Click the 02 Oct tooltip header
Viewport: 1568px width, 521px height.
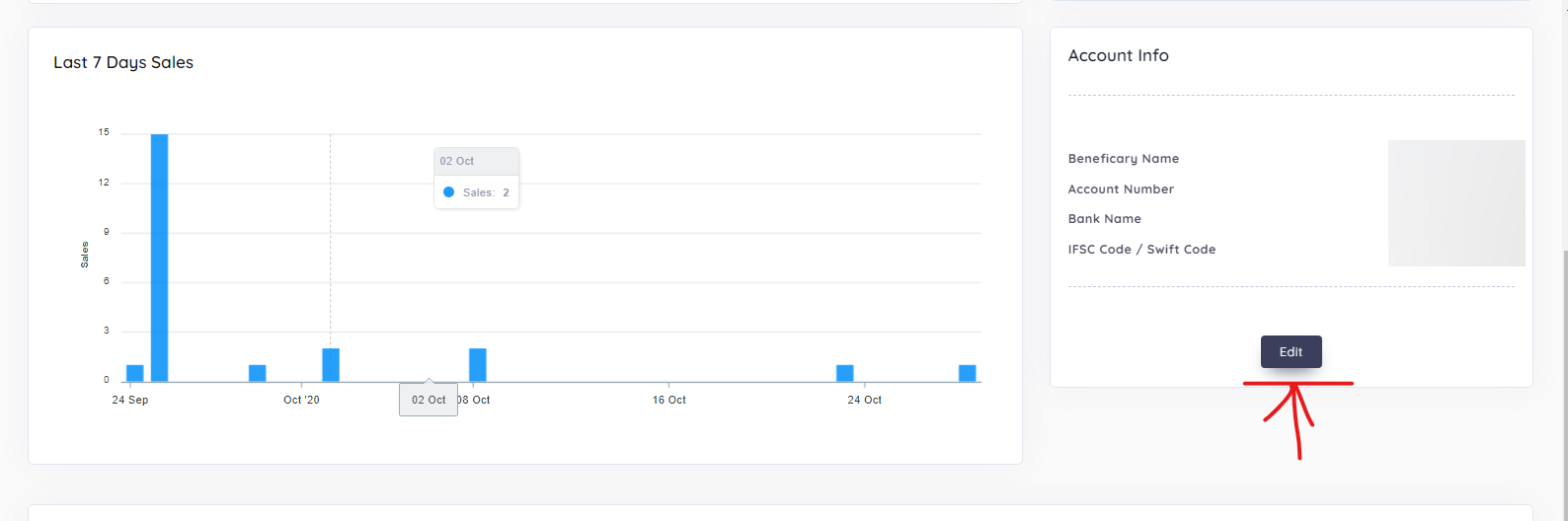click(477, 161)
